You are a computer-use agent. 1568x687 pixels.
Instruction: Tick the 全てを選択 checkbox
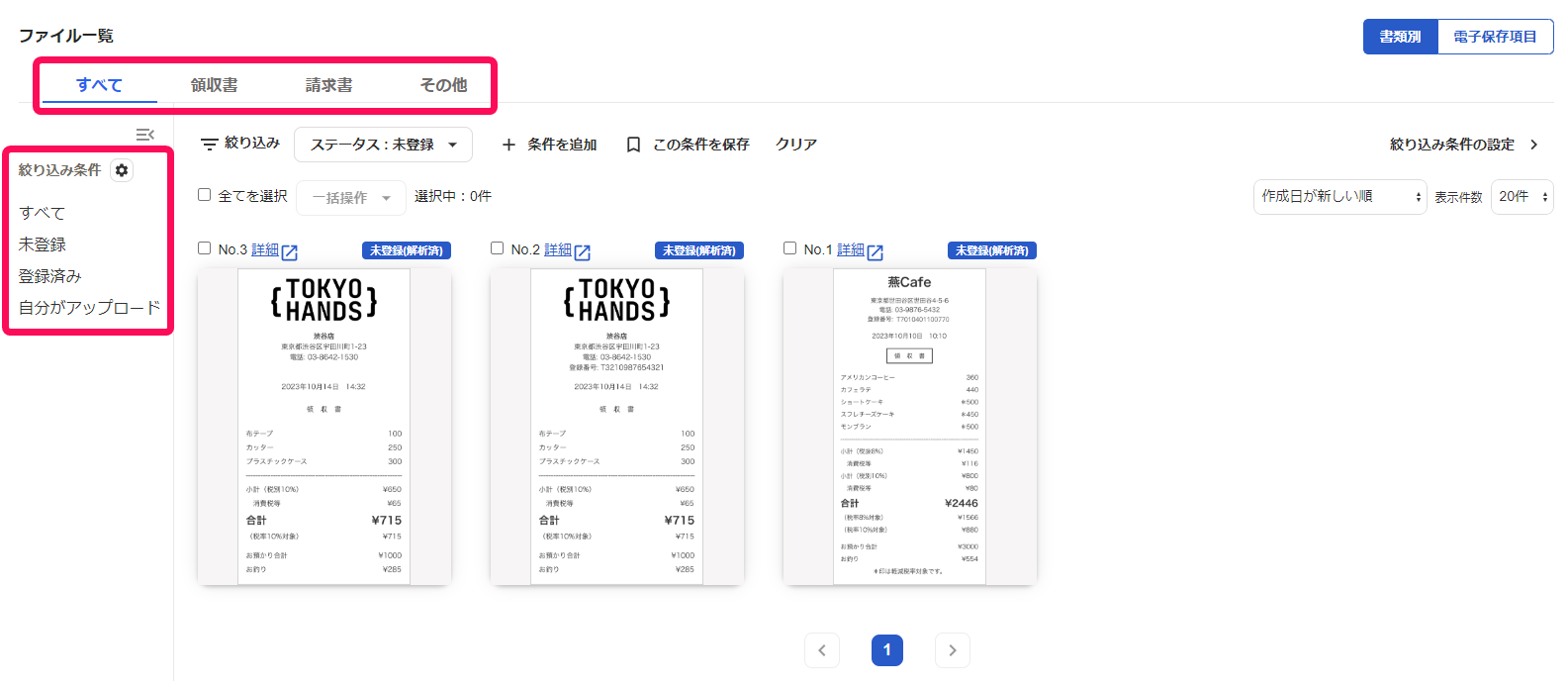pos(204,195)
